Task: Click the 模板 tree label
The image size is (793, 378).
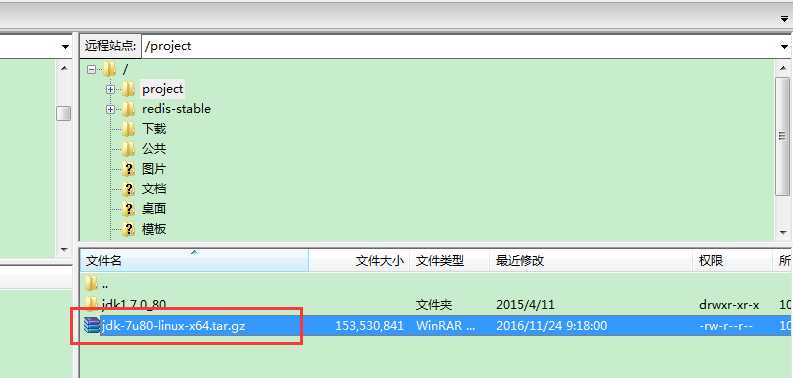Action: coord(154,229)
